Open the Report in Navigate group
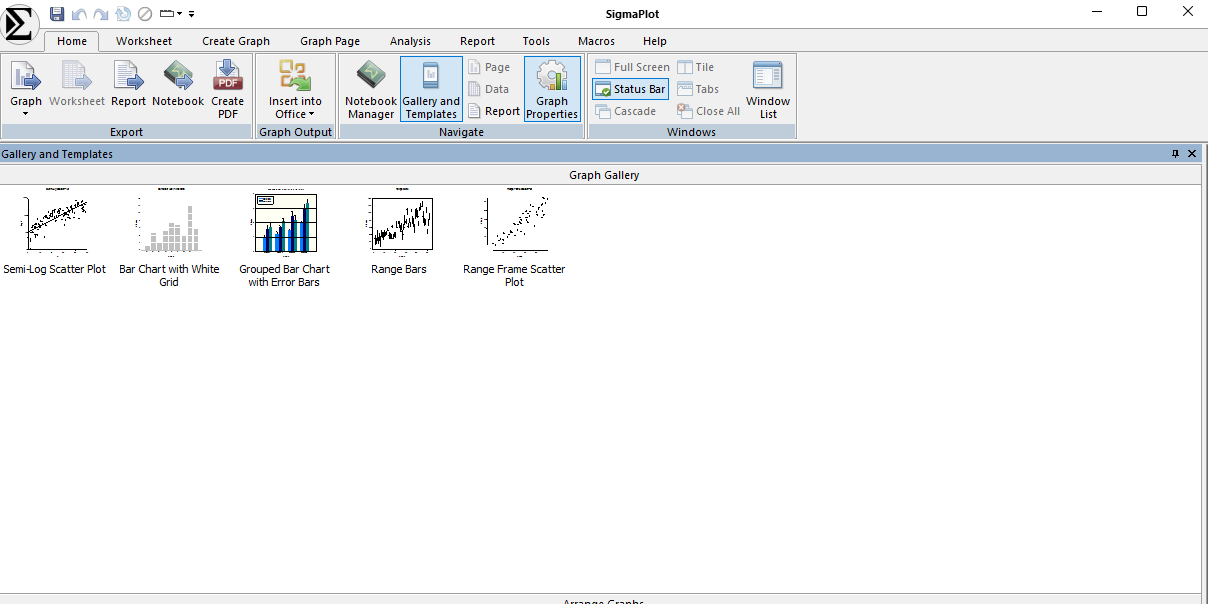The width and height of the screenshot is (1208, 604). [494, 111]
